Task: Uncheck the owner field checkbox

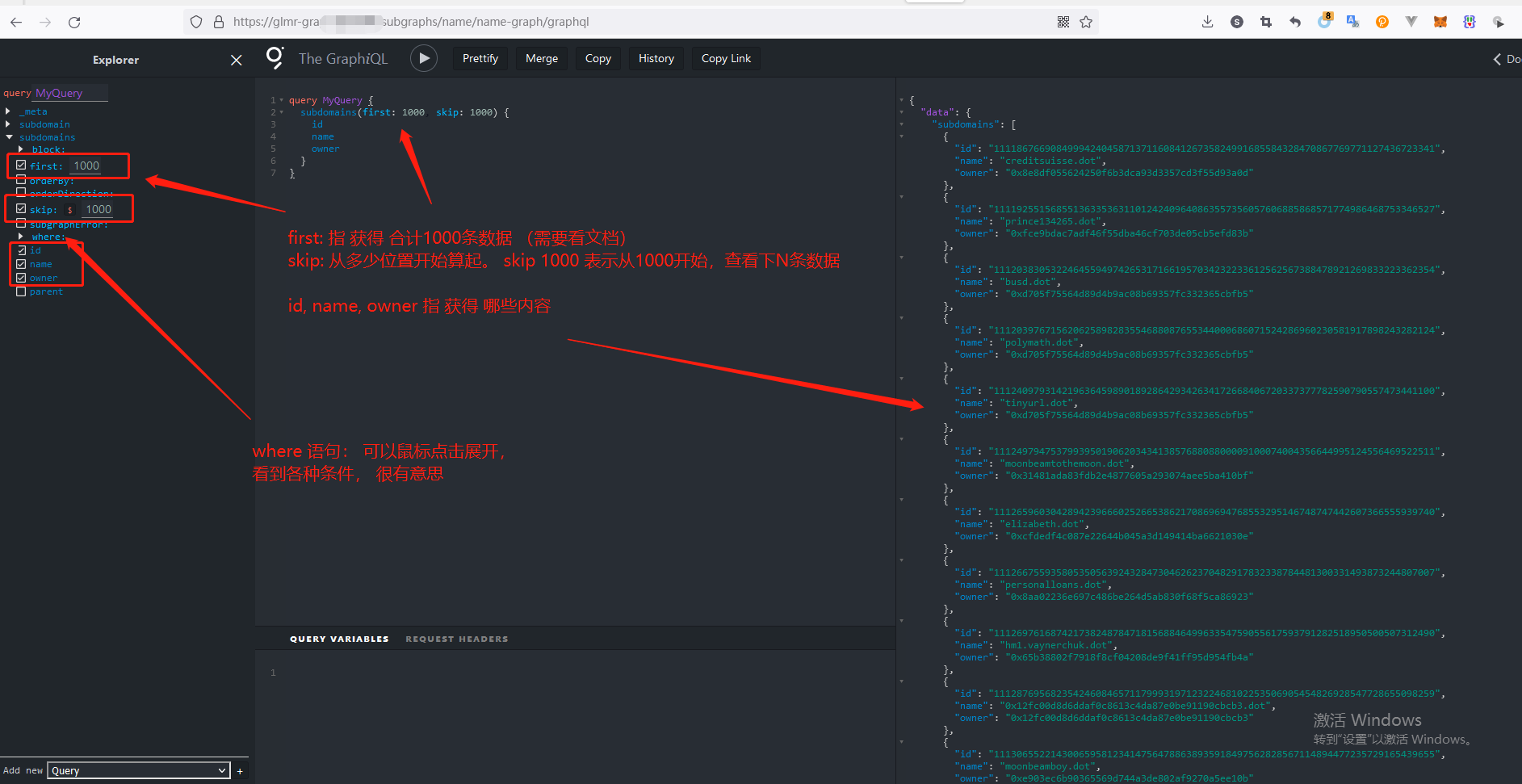Action: pos(22,278)
